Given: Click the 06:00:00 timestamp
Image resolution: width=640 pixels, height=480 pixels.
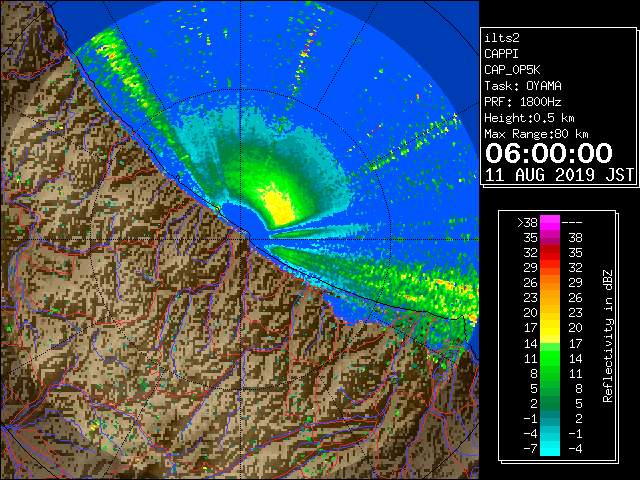Looking at the screenshot, I should tap(549, 153).
